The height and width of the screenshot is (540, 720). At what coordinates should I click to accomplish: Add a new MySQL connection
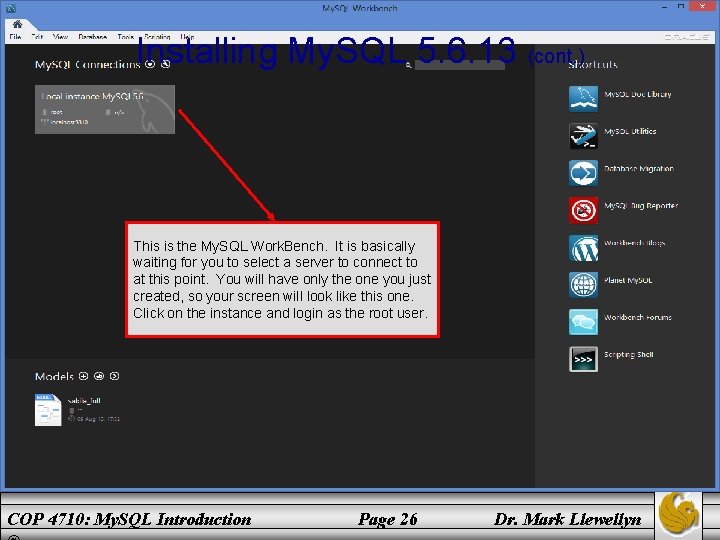pyautogui.click(x=150, y=64)
